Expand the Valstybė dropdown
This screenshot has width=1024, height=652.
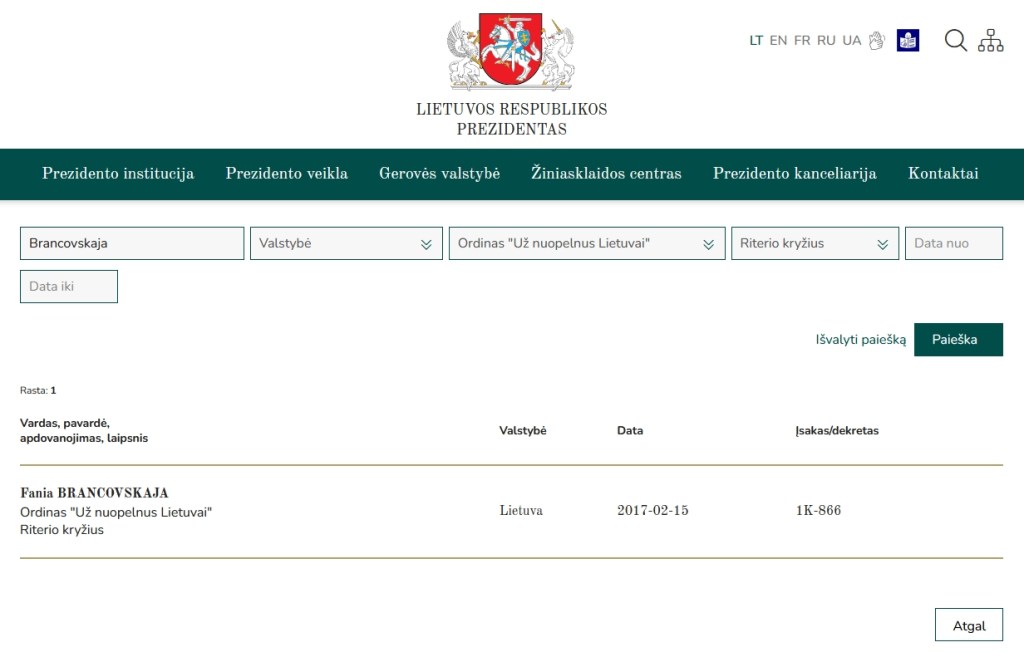point(346,244)
